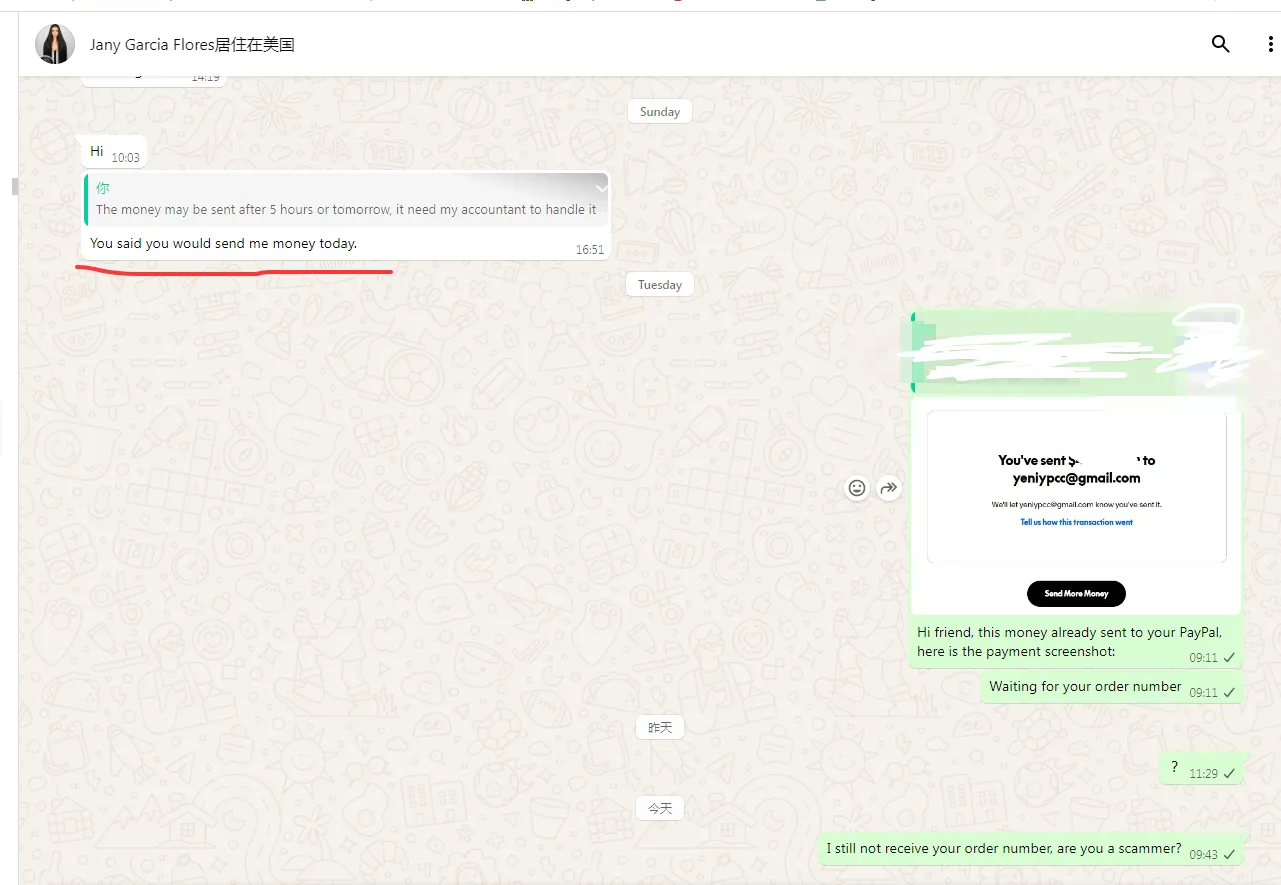Viewport: 1281px width, 885px height.
Task: Click the 'Tuesday' date chip
Action: (x=660, y=285)
